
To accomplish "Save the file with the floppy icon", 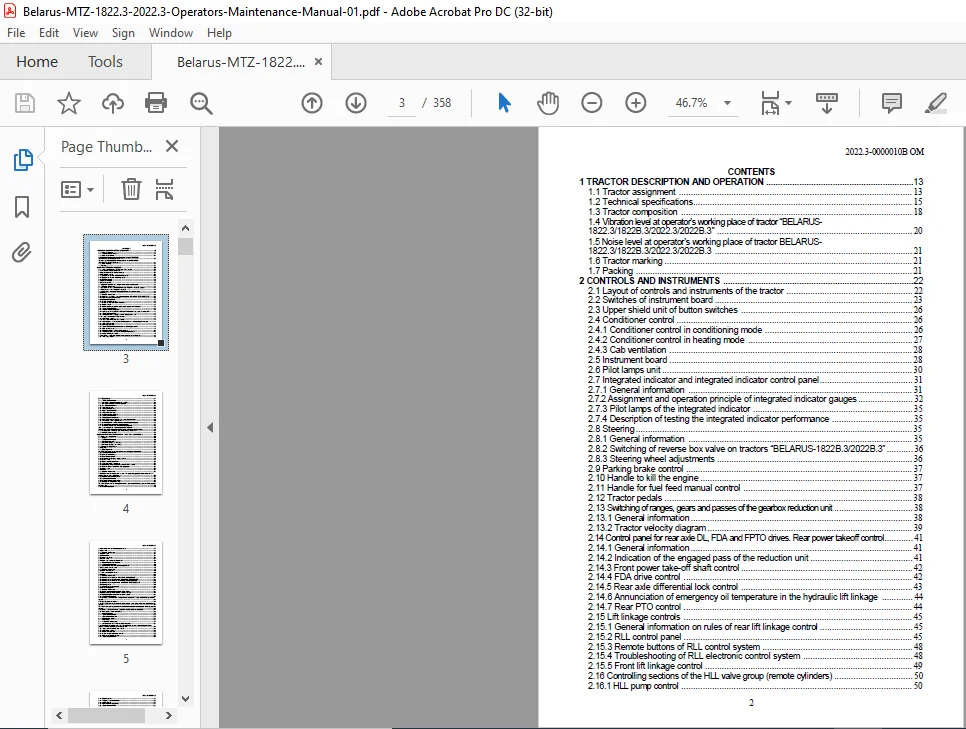I will (25, 103).
